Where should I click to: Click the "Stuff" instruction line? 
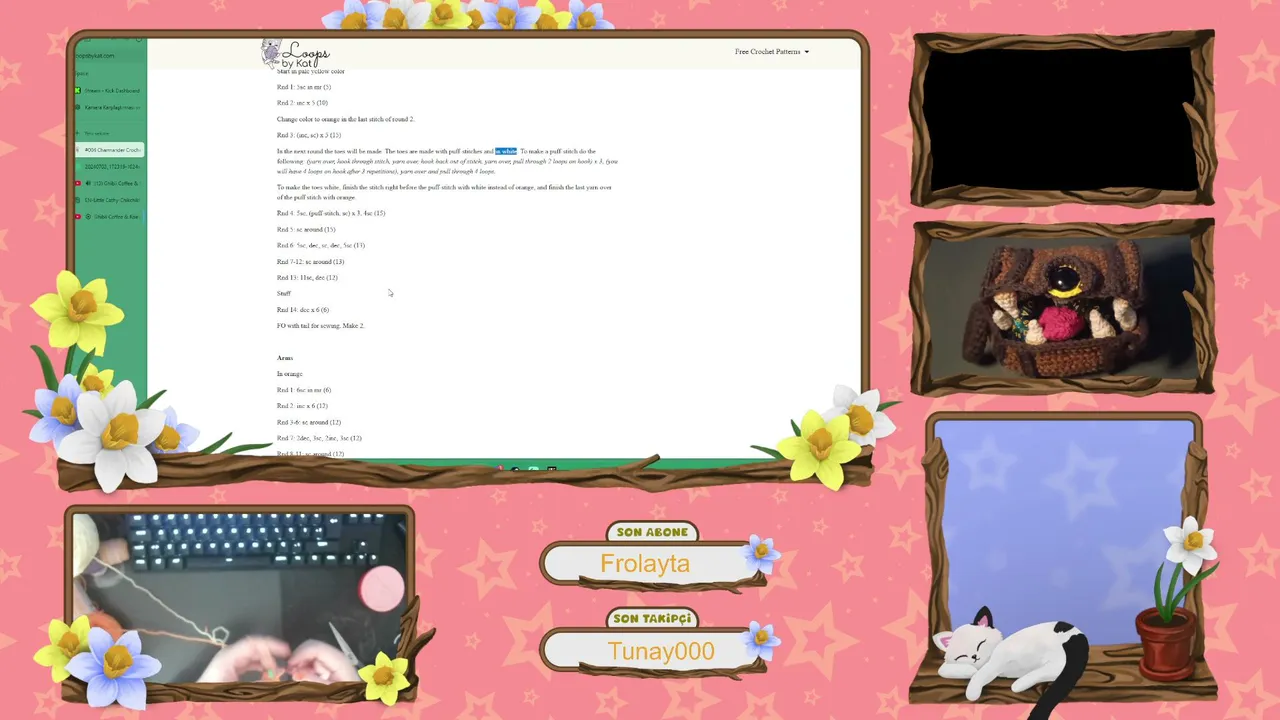tap(284, 293)
